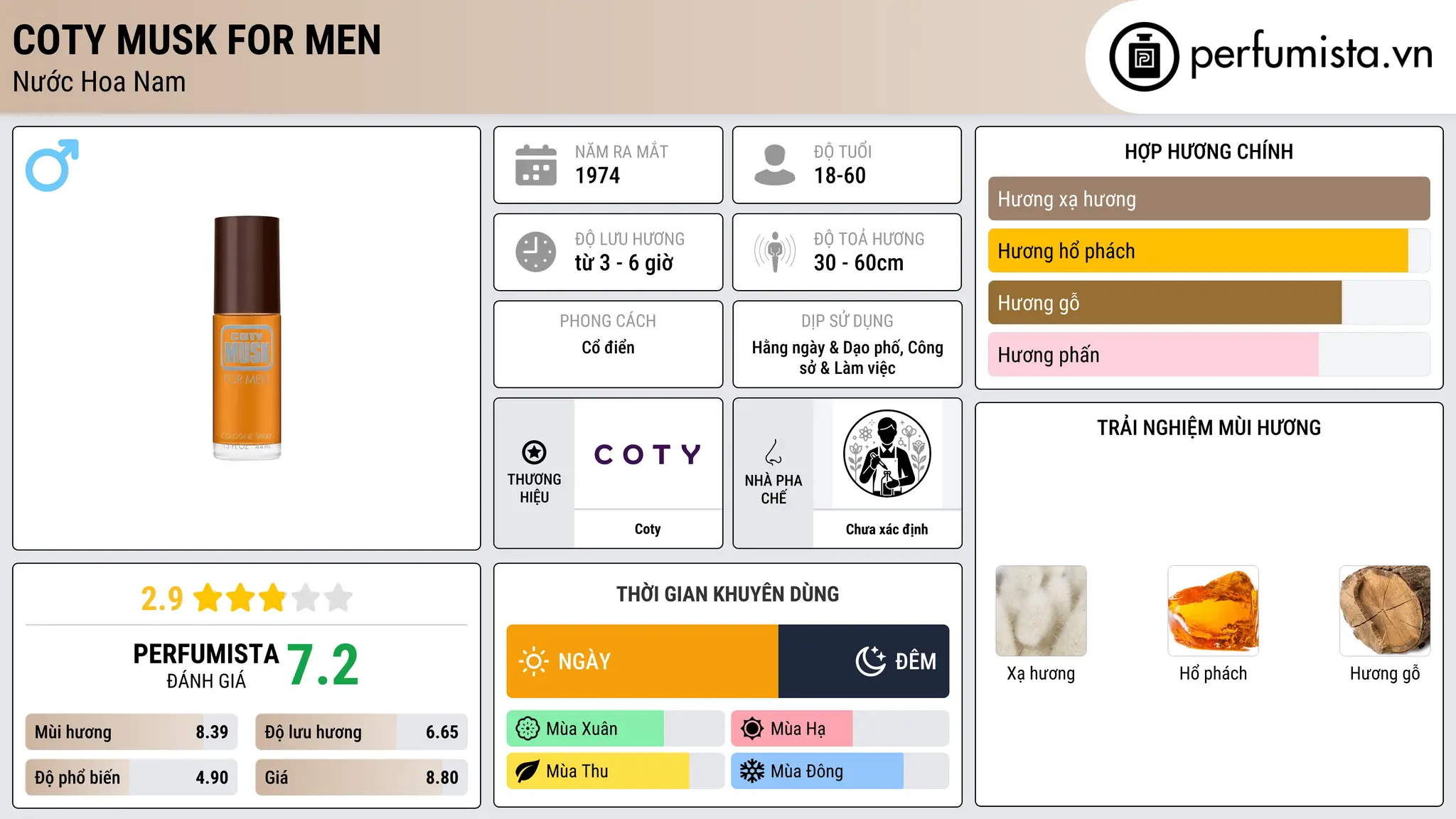Screen dimensions: 1456x819
Task: Click the Độ phổ biến 4.90 score bar
Action: (132, 778)
